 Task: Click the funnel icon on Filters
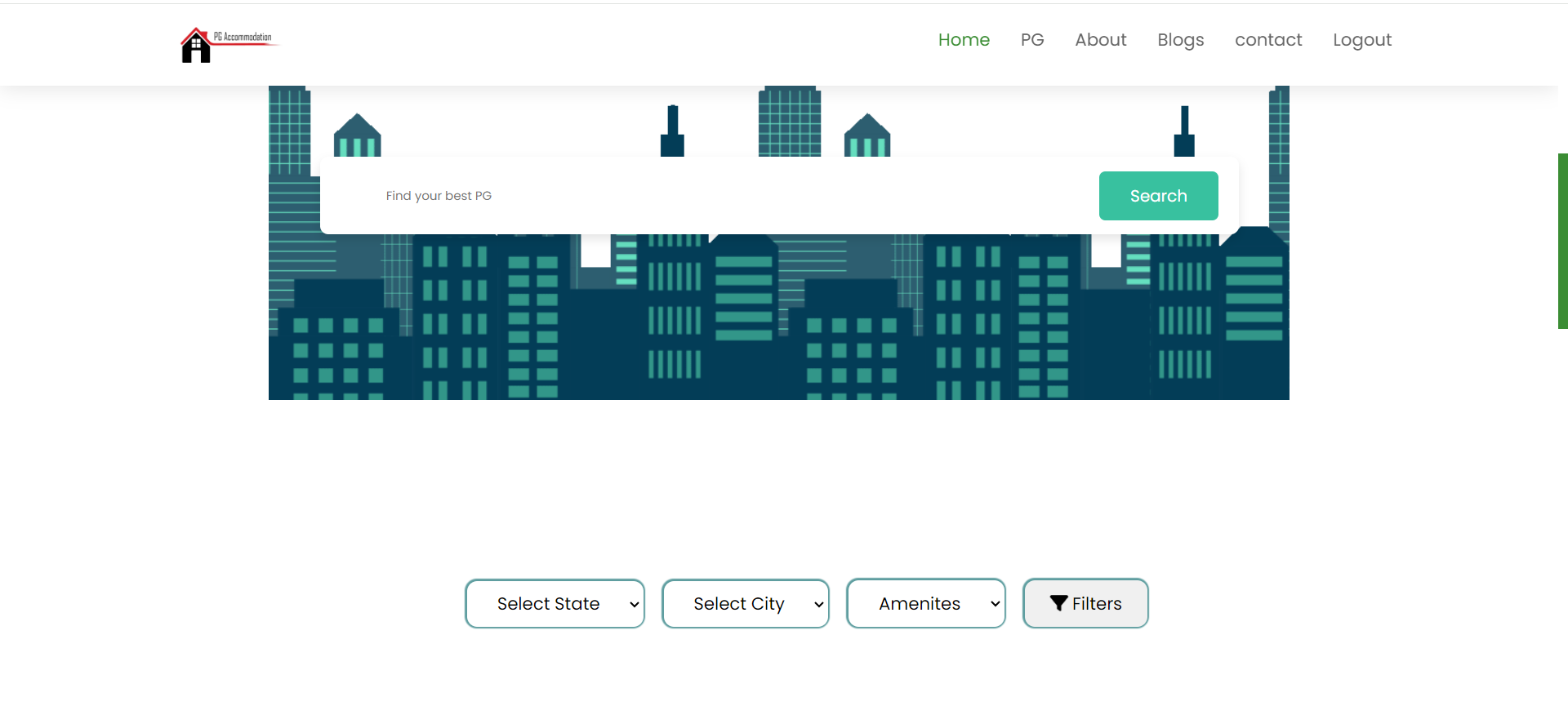point(1058,603)
